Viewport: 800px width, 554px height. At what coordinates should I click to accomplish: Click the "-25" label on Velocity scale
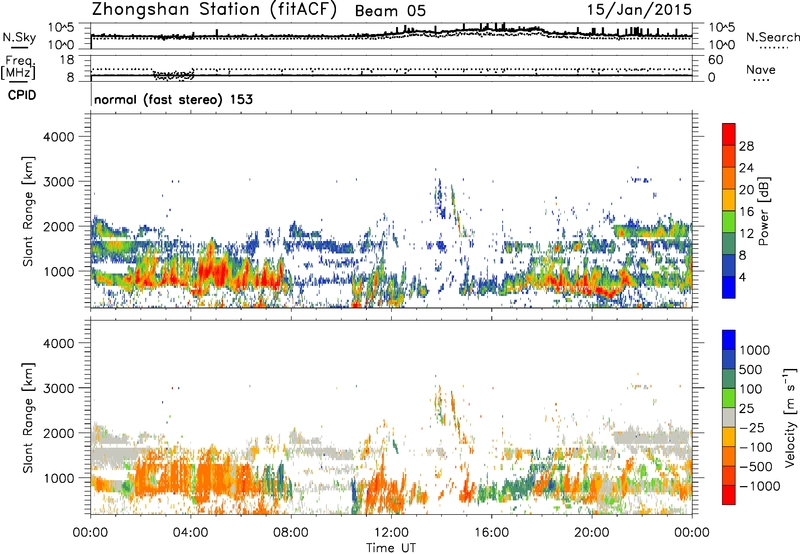[x=752, y=427]
